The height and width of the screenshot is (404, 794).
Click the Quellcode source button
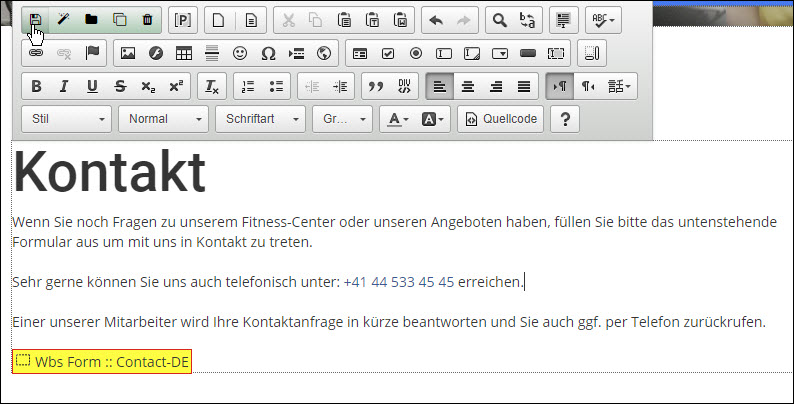tap(501, 119)
